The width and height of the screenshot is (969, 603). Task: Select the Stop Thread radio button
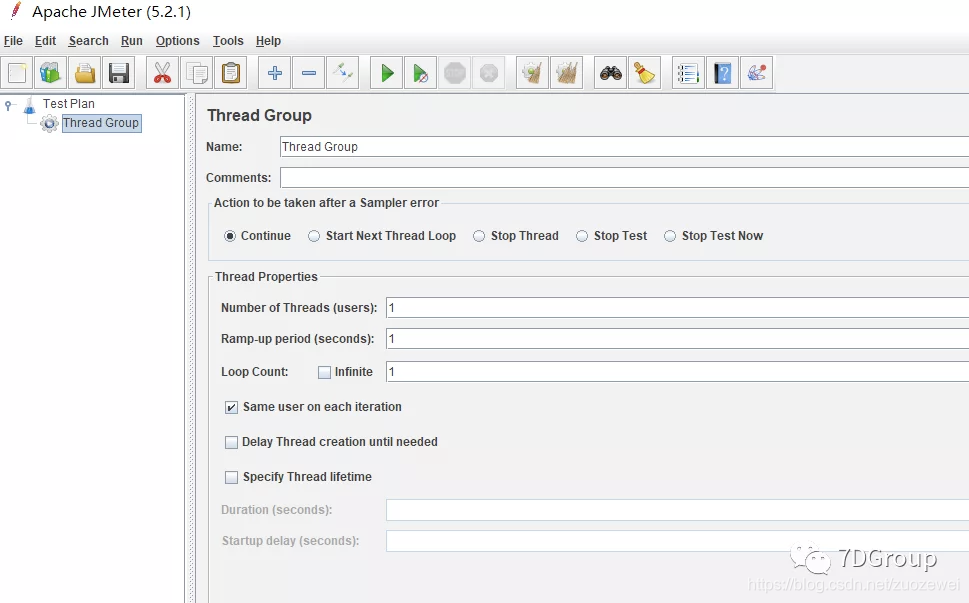pyautogui.click(x=479, y=236)
